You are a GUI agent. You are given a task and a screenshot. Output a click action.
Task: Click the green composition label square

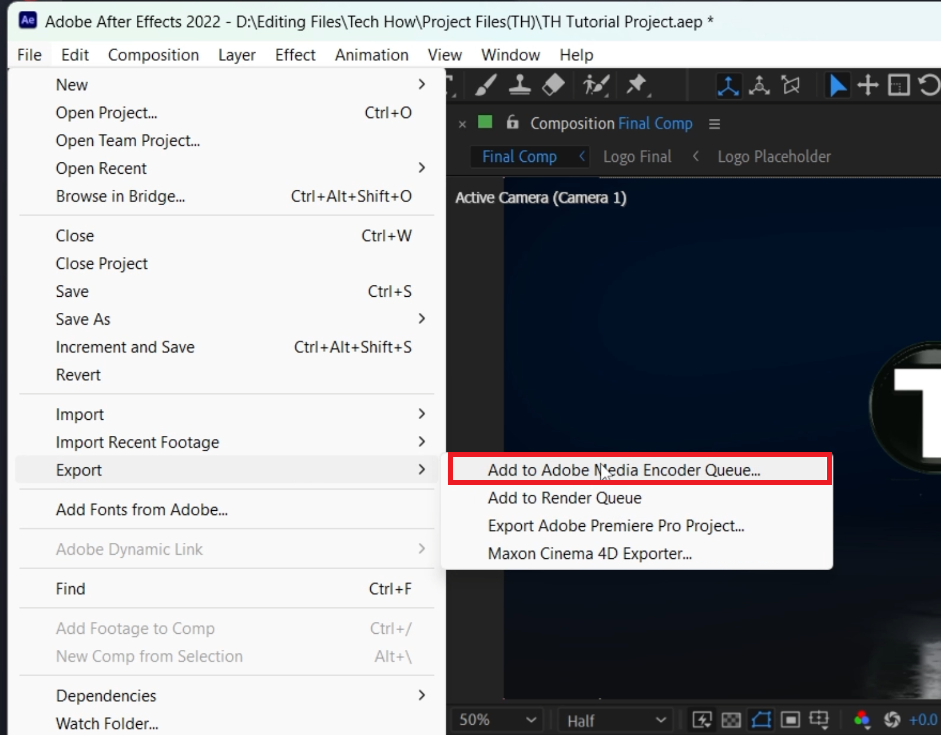(x=485, y=122)
